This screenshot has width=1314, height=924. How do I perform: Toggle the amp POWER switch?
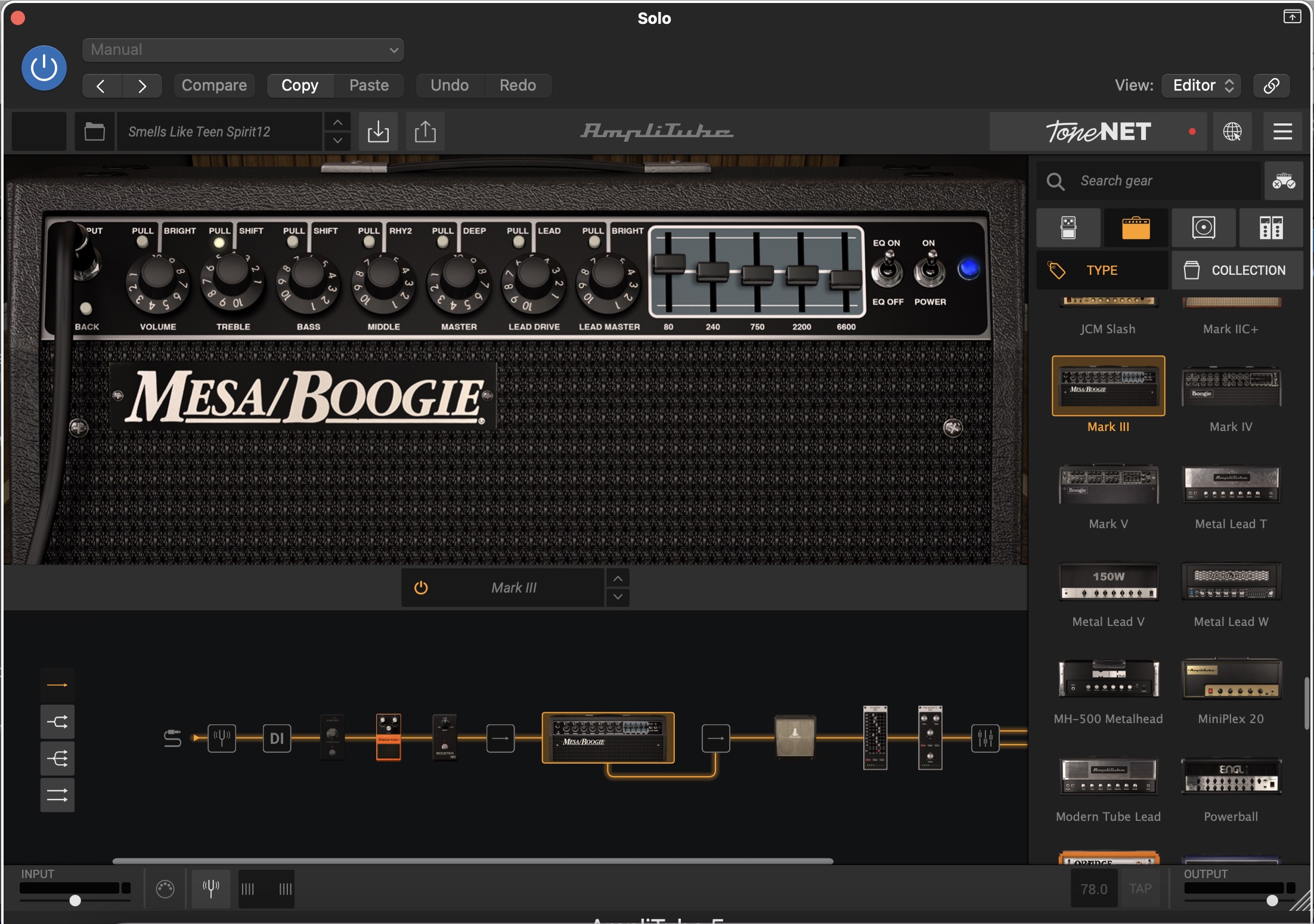coord(929,271)
